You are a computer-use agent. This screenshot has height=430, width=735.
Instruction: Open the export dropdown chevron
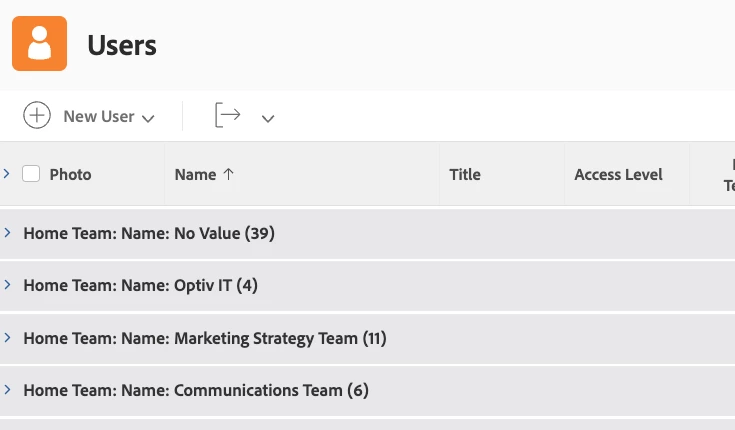click(267, 118)
